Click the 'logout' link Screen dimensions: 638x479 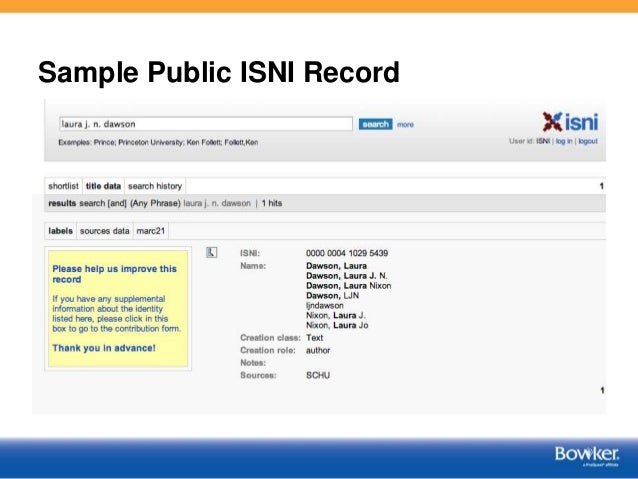[x=588, y=141]
